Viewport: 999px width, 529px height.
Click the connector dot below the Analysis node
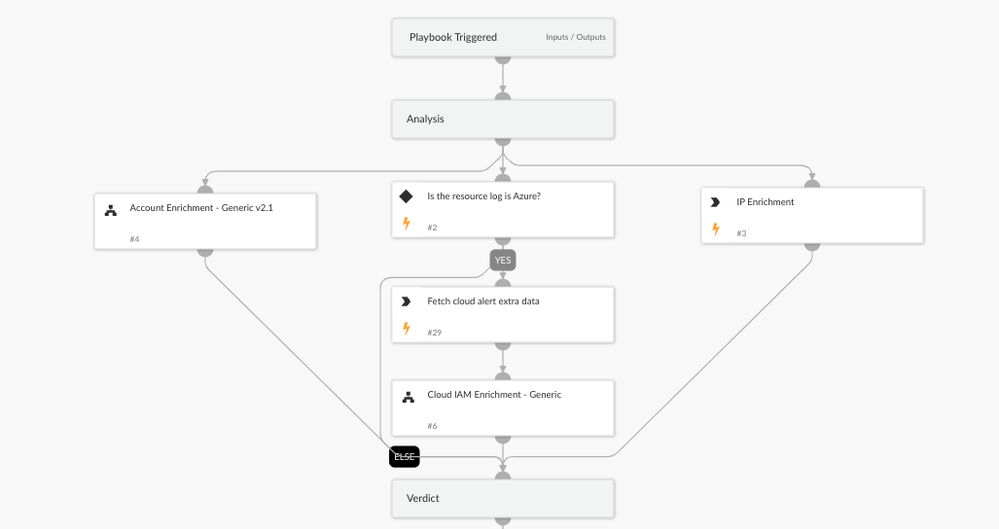[x=503, y=141]
